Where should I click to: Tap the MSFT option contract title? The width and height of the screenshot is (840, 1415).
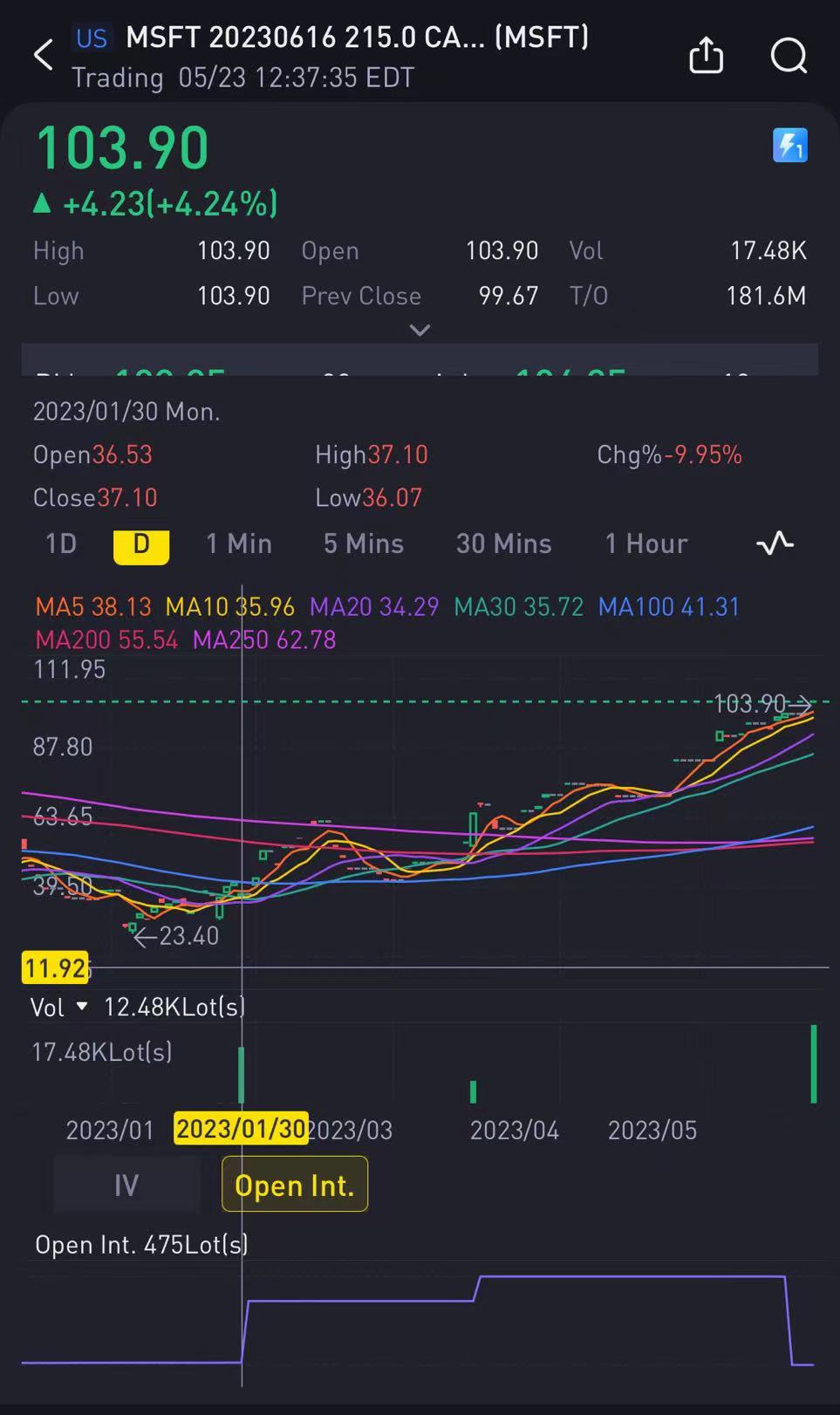(357, 38)
